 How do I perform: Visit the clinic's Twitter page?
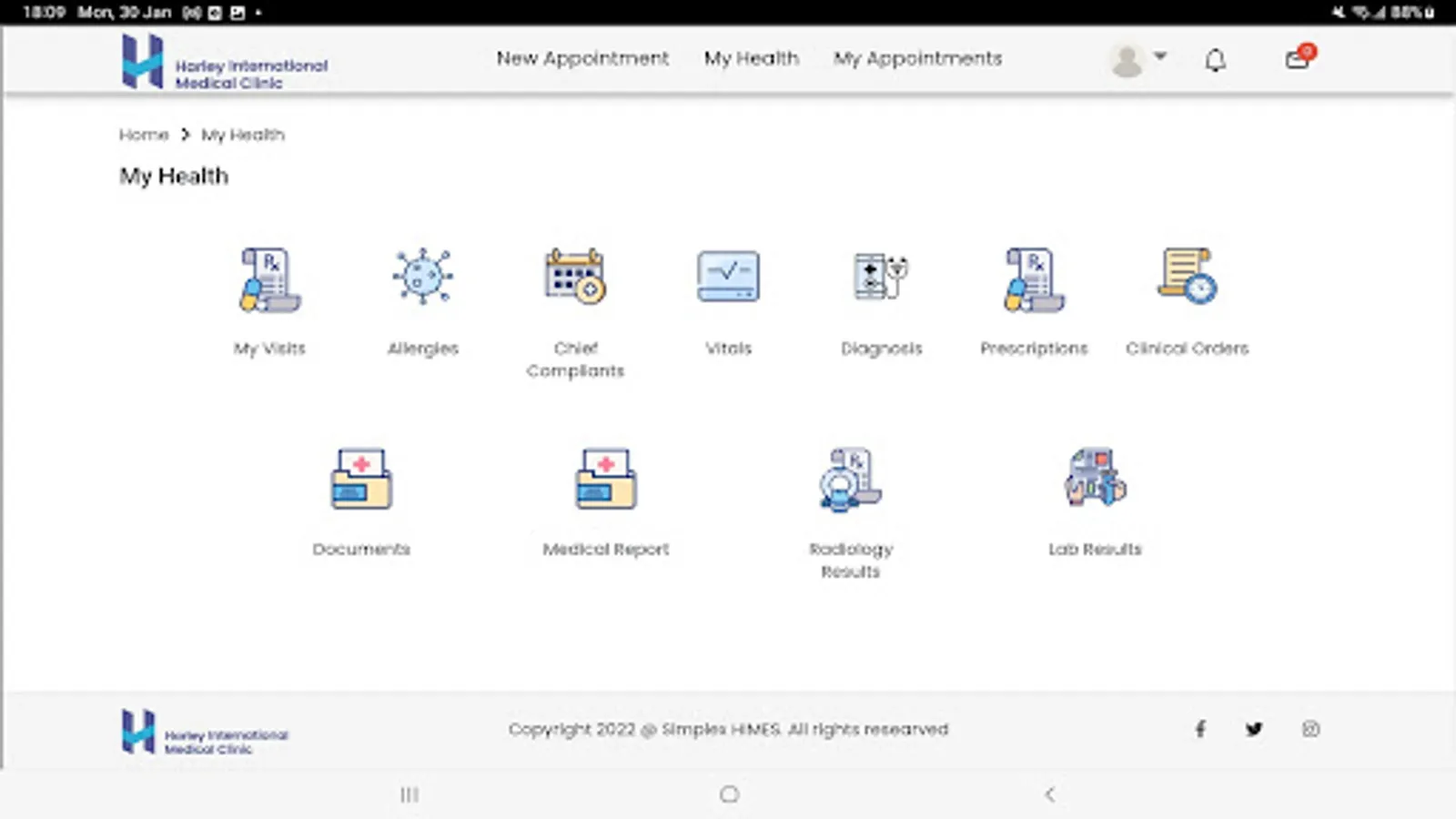pos(1254,729)
